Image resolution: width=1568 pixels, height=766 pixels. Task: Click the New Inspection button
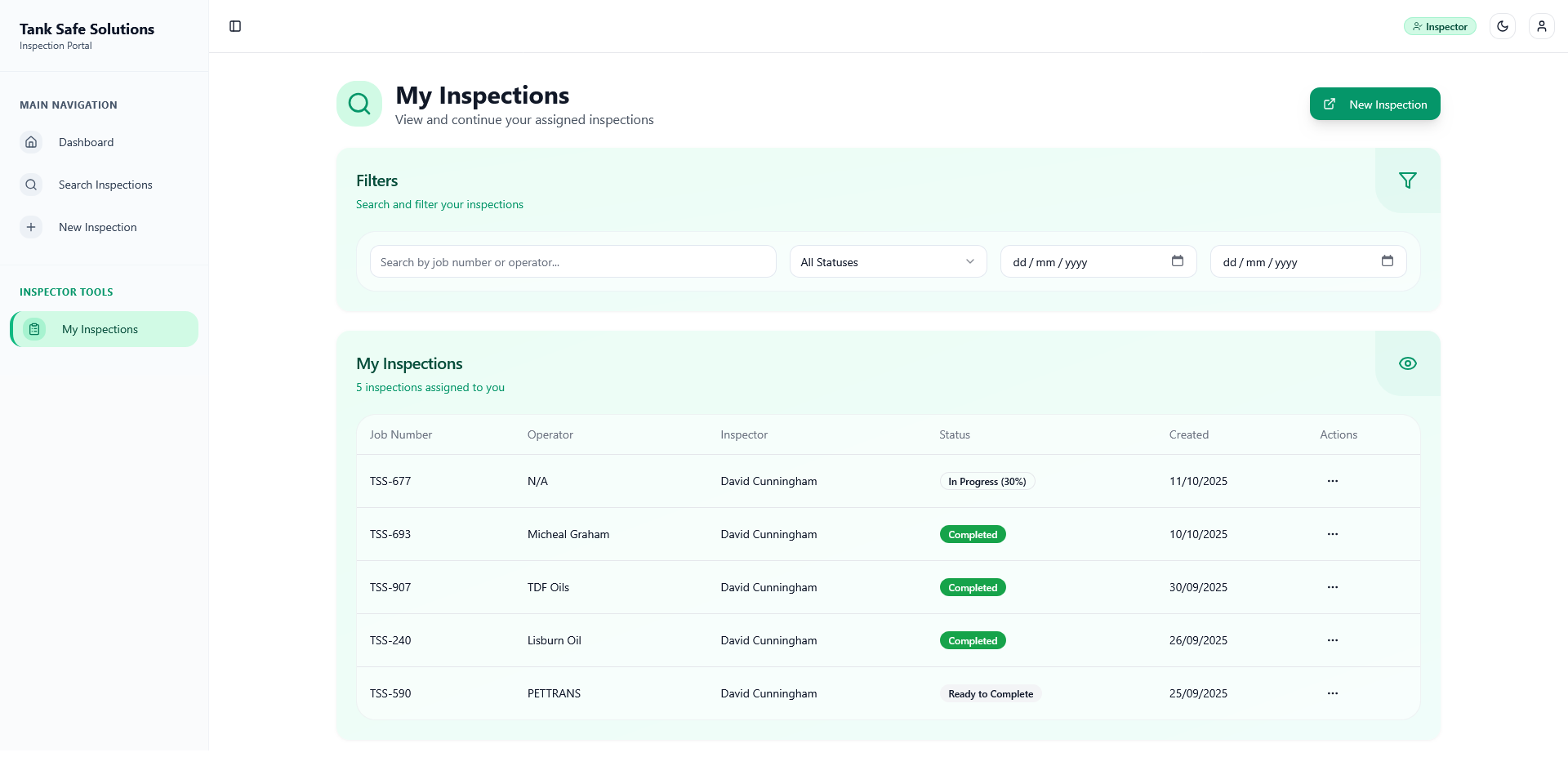coord(1374,104)
